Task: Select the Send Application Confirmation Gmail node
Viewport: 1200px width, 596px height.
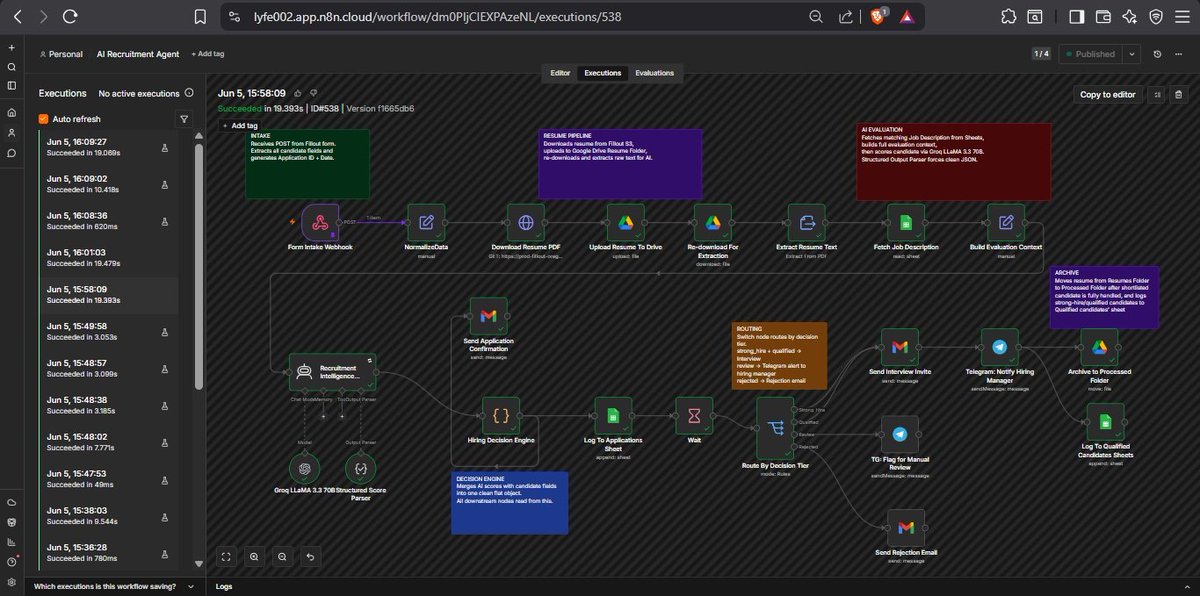Action: coord(489,316)
